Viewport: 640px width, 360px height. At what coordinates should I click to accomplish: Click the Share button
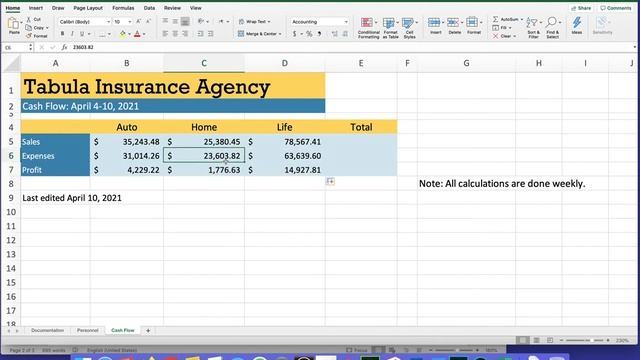pos(581,8)
